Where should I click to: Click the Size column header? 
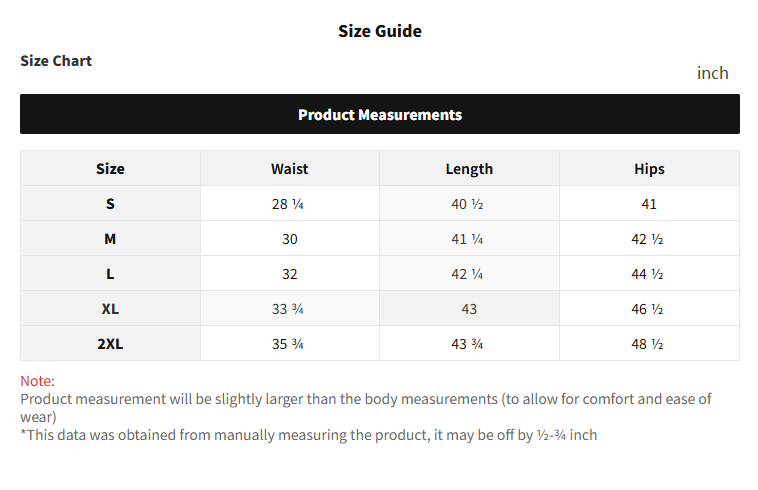pyautogui.click(x=110, y=169)
